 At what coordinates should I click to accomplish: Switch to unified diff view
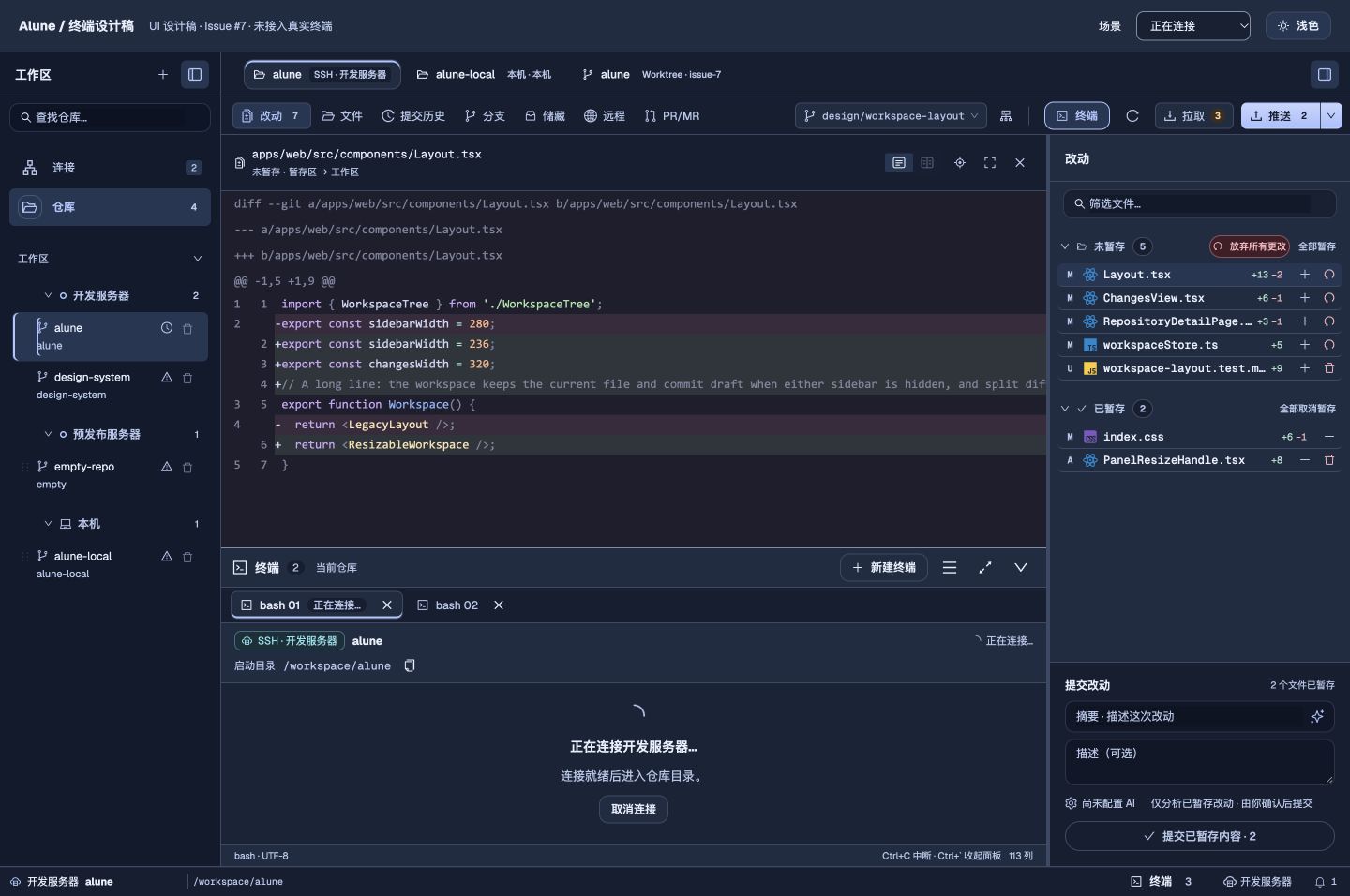coord(899,163)
